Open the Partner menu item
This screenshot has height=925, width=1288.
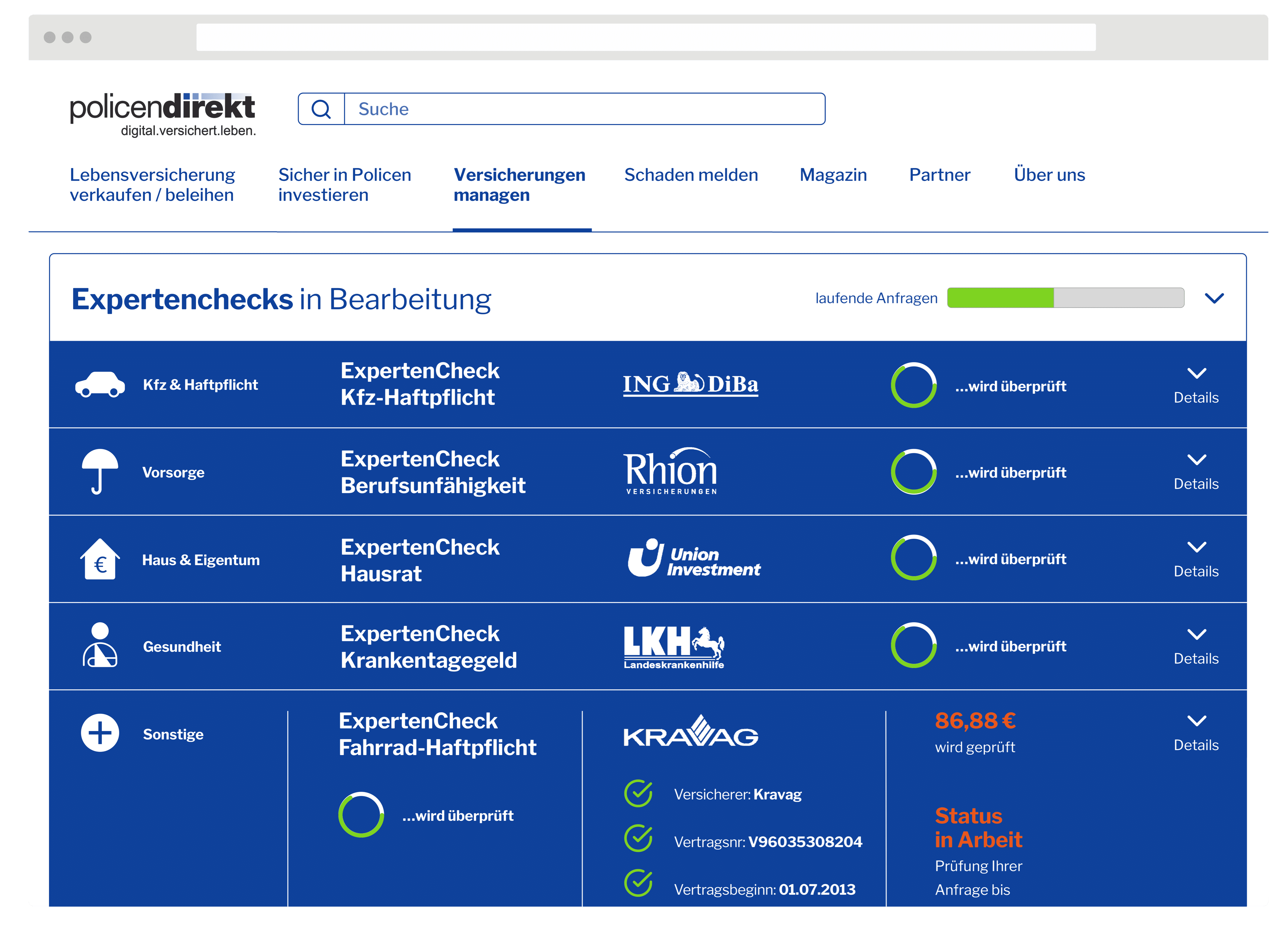pyautogui.click(x=940, y=175)
